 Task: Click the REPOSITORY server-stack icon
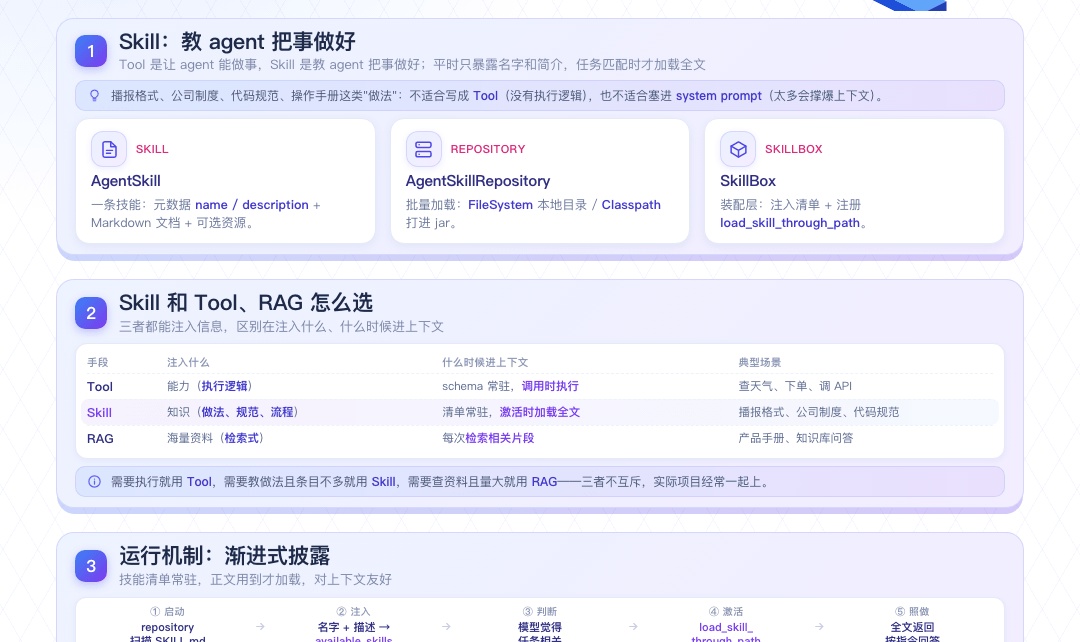coord(424,149)
